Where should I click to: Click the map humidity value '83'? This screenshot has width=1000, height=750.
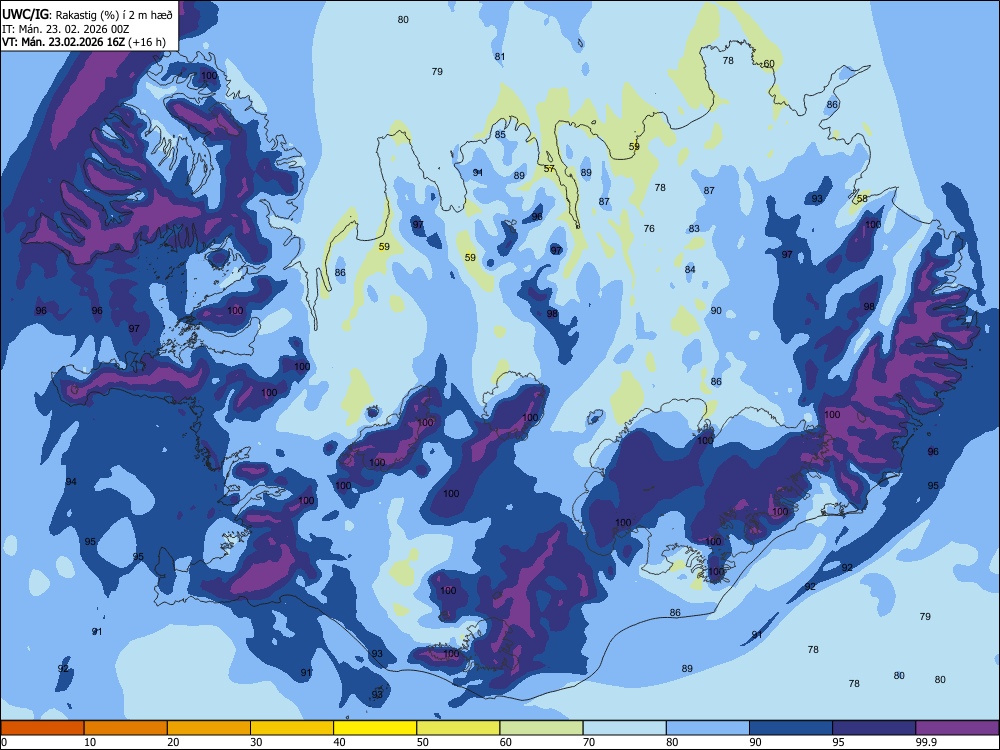(x=695, y=228)
